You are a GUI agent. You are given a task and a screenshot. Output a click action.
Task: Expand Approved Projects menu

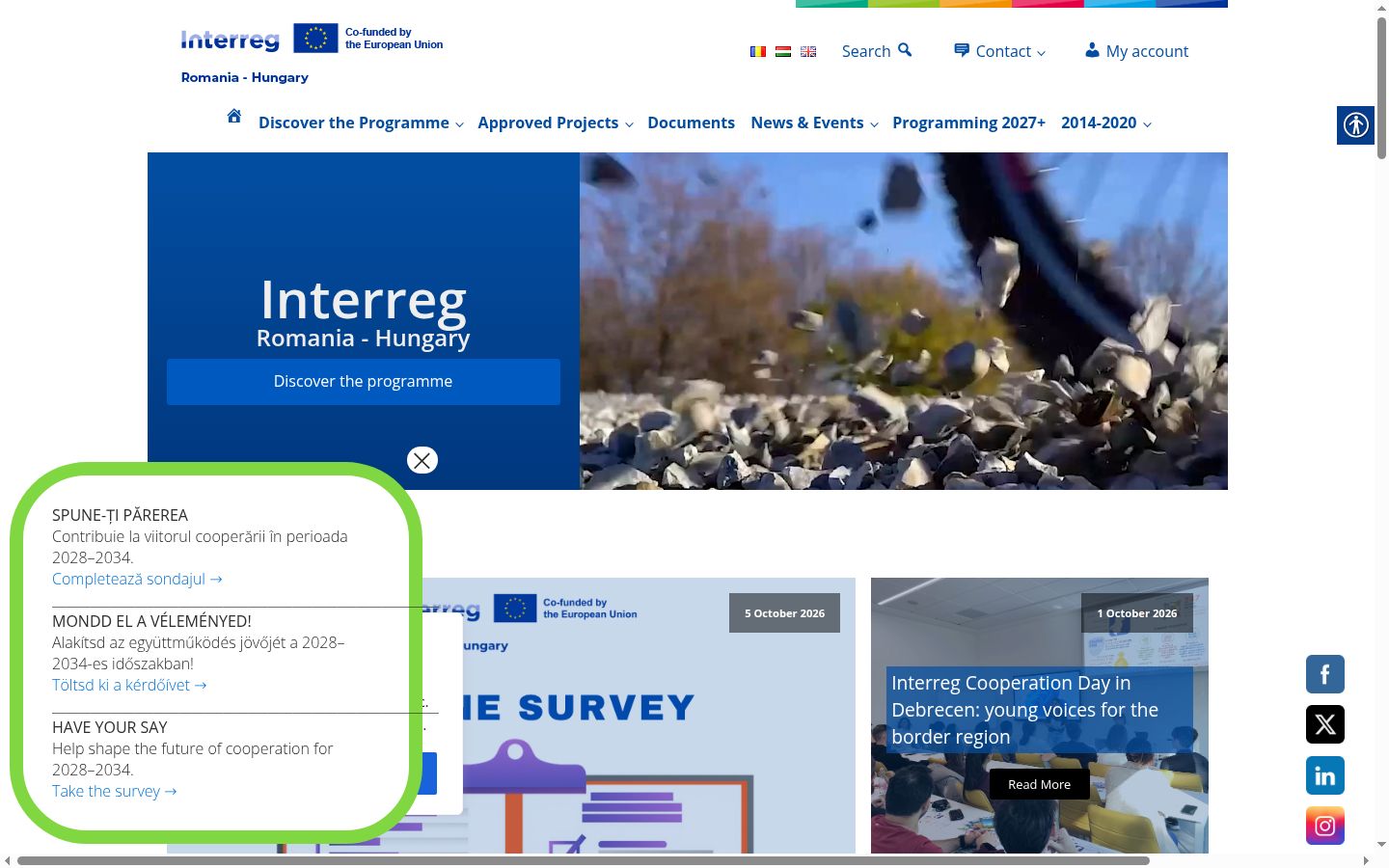pyautogui.click(x=556, y=122)
